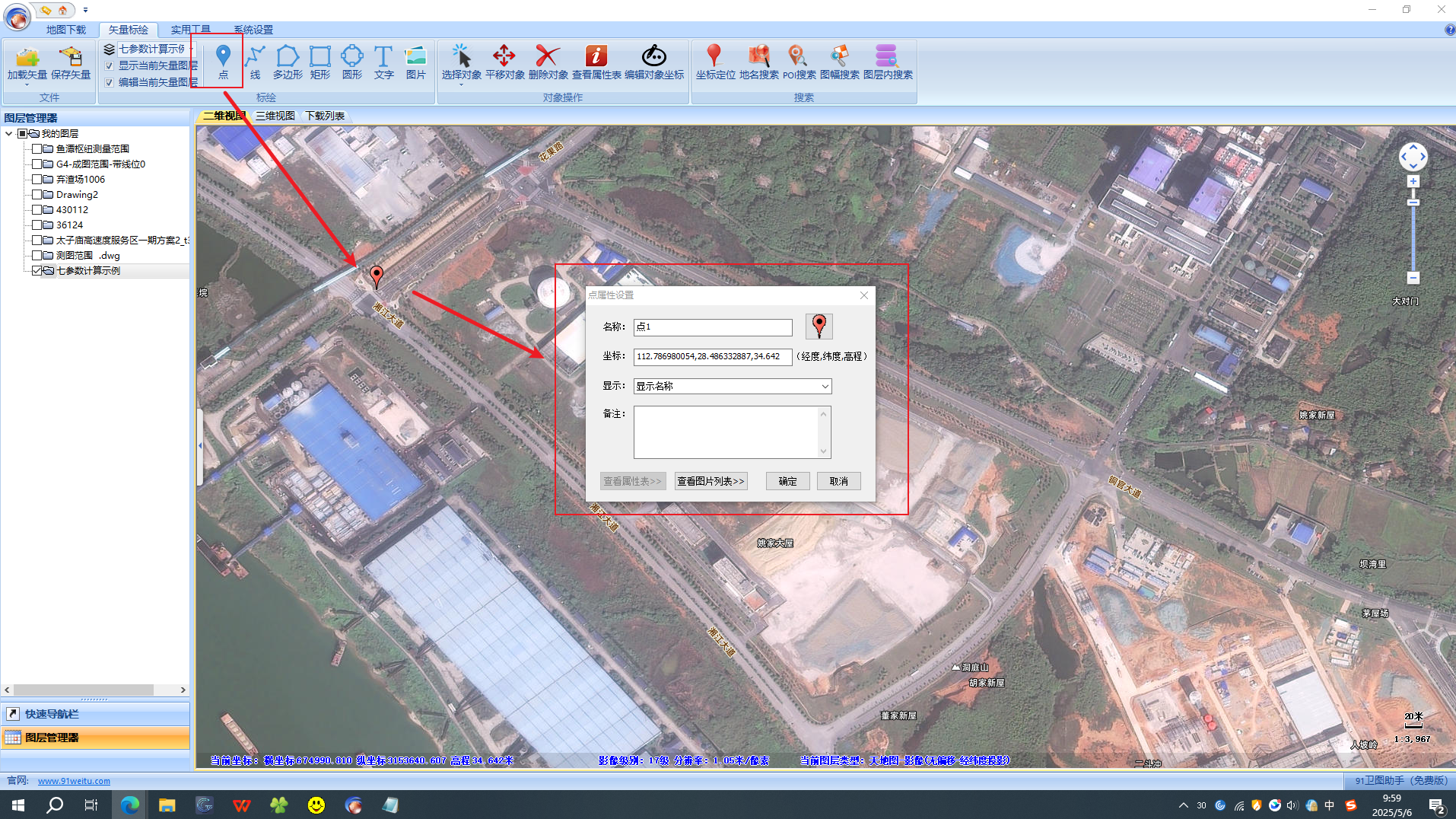1456x819 pixels.
Task: Open the 矢量标绘 ribbon tab
Action: point(128,30)
